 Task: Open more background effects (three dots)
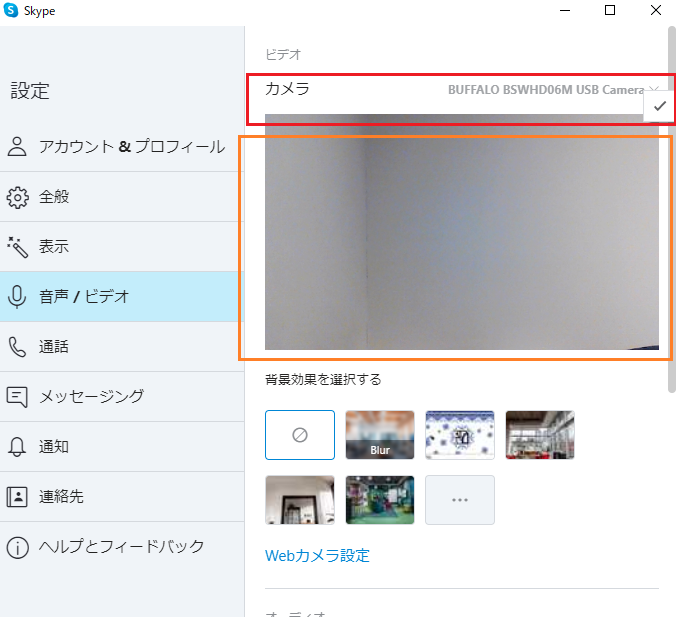[x=460, y=500]
